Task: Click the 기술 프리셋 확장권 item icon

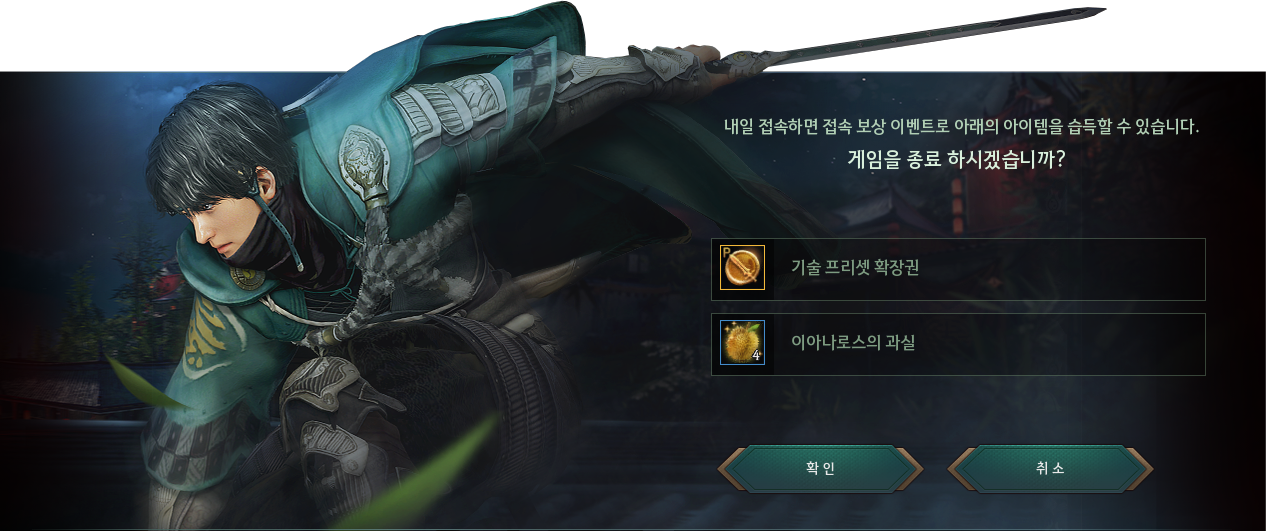Action: [x=742, y=267]
